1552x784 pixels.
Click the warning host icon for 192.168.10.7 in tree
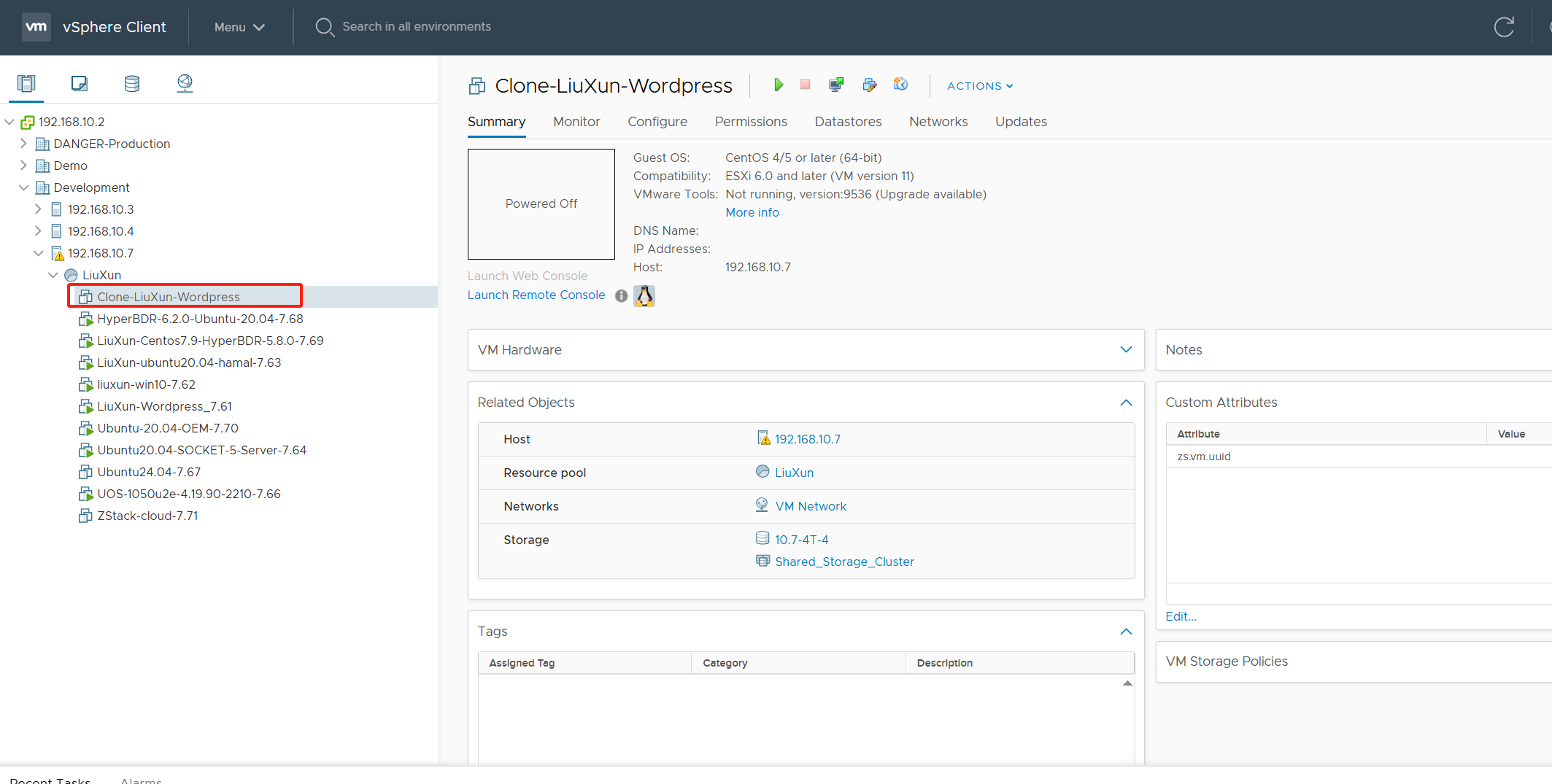tap(58, 253)
